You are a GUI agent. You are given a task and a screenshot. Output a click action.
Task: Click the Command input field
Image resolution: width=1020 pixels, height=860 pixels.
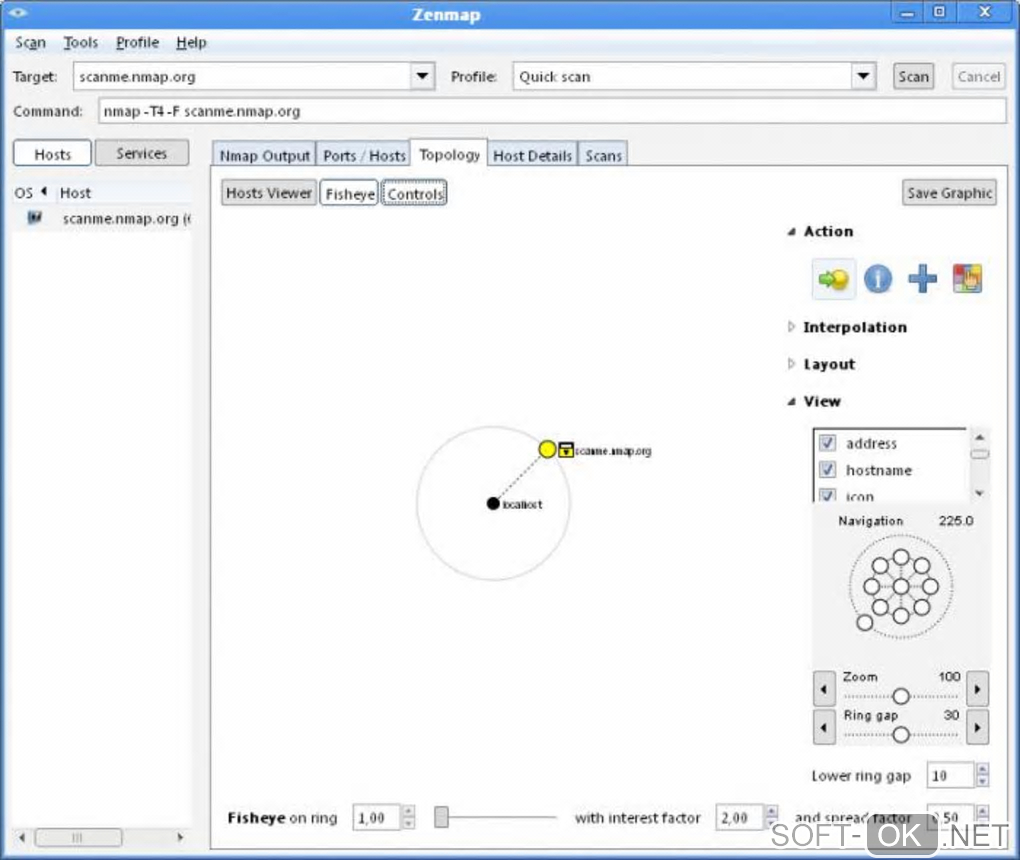(552, 111)
